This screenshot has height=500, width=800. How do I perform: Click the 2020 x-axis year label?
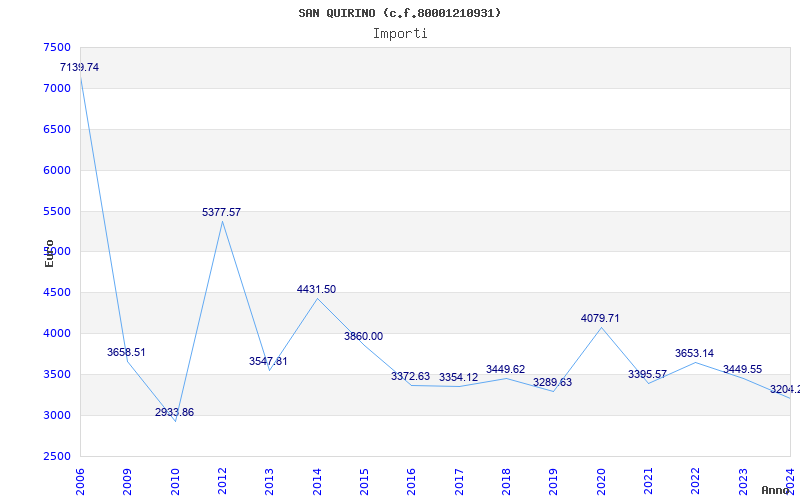point(601,482)
